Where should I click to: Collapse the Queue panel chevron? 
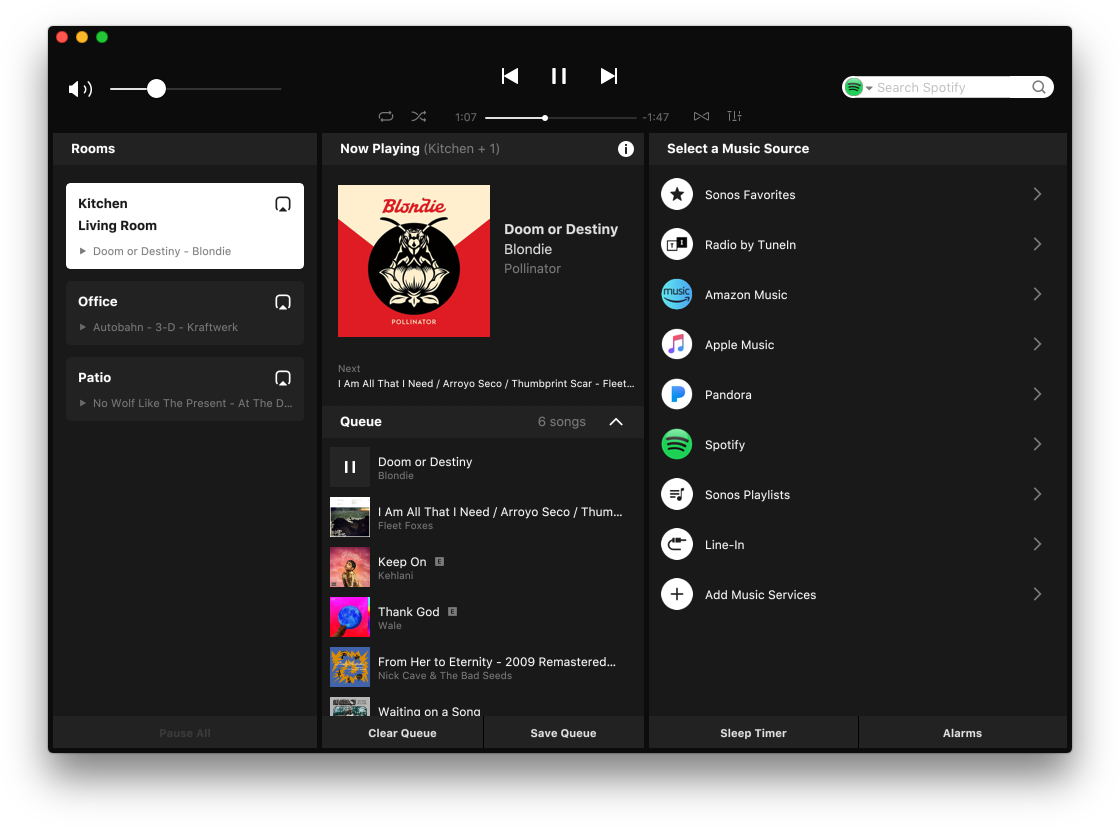pyautogui.click(x=617, y=421)
